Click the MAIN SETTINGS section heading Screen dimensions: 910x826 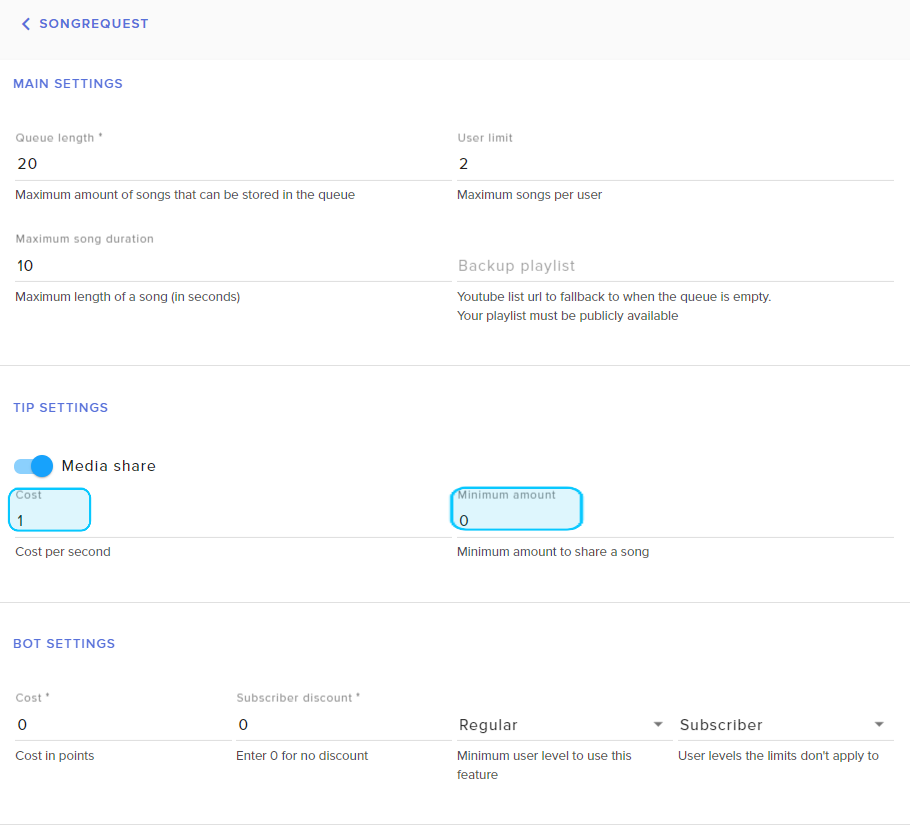coord(68,84)
